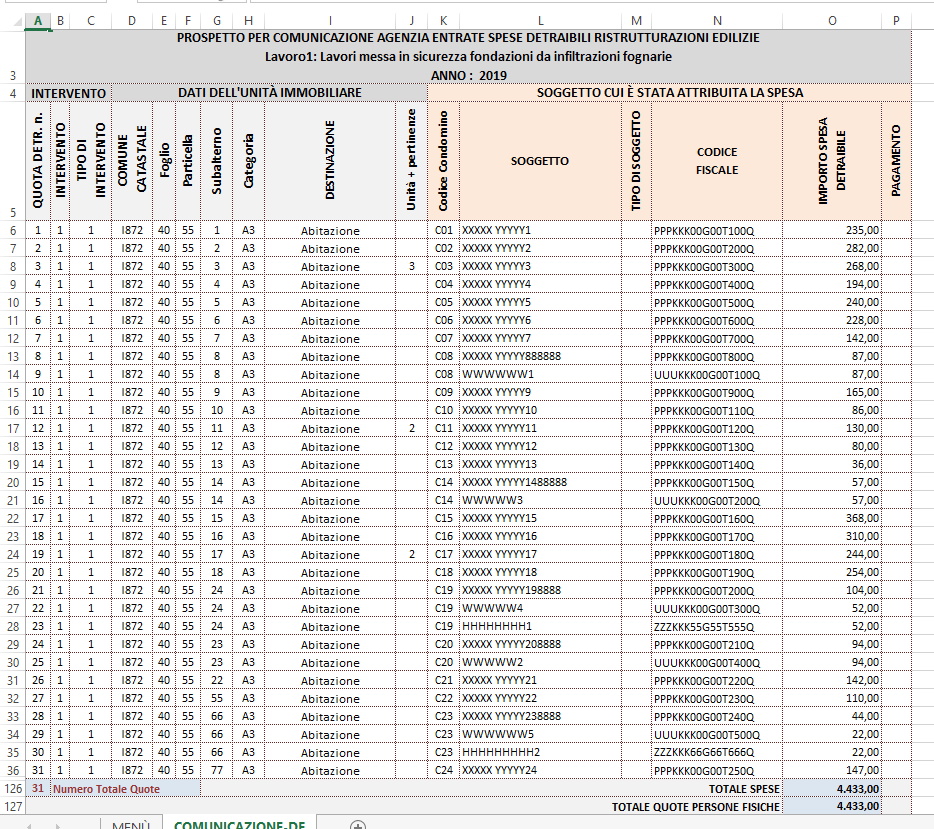Click fiscal code 'PPPKKK00G00T250Q'
Image resolution: width=934 pixels, height=829 pixels.
click(x=717, y=771)
